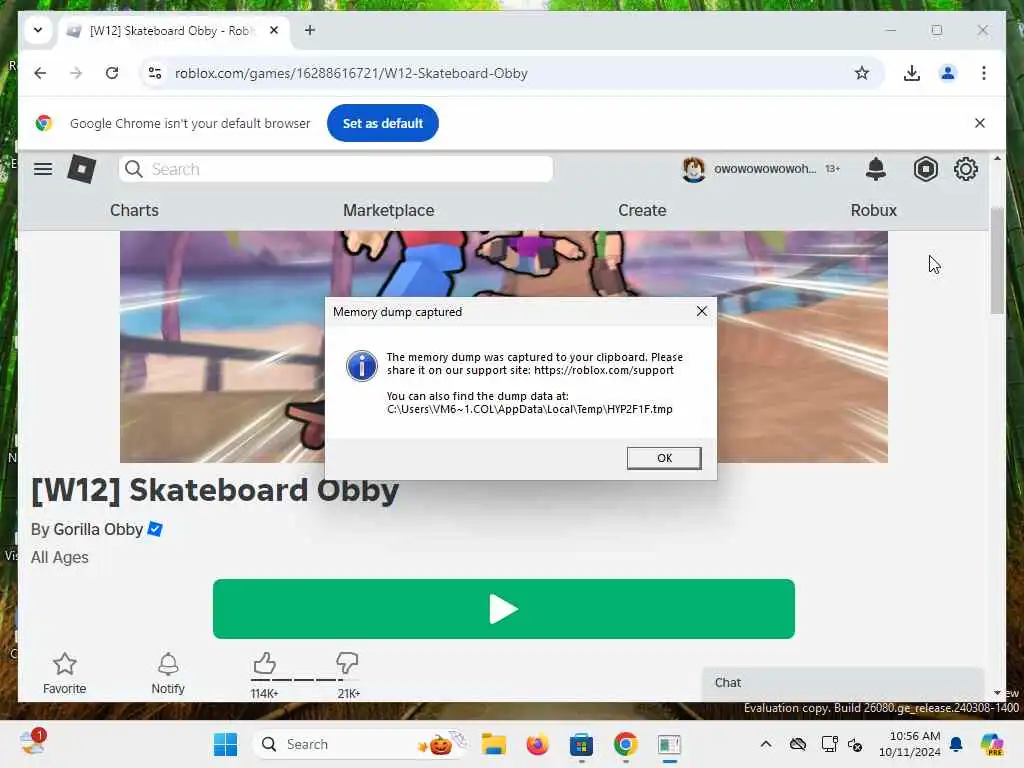Open Microsoft Store from taskbar
This screenshot has height=768, width=1024.
(x=581, y=744)
